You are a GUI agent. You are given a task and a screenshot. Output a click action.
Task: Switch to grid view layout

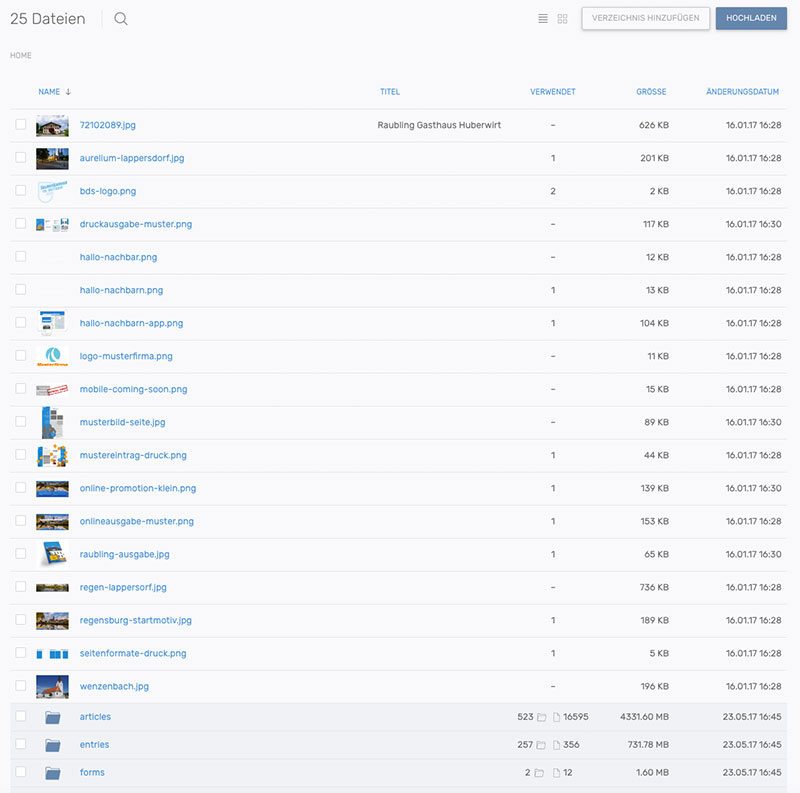click(x=562, y=19)
